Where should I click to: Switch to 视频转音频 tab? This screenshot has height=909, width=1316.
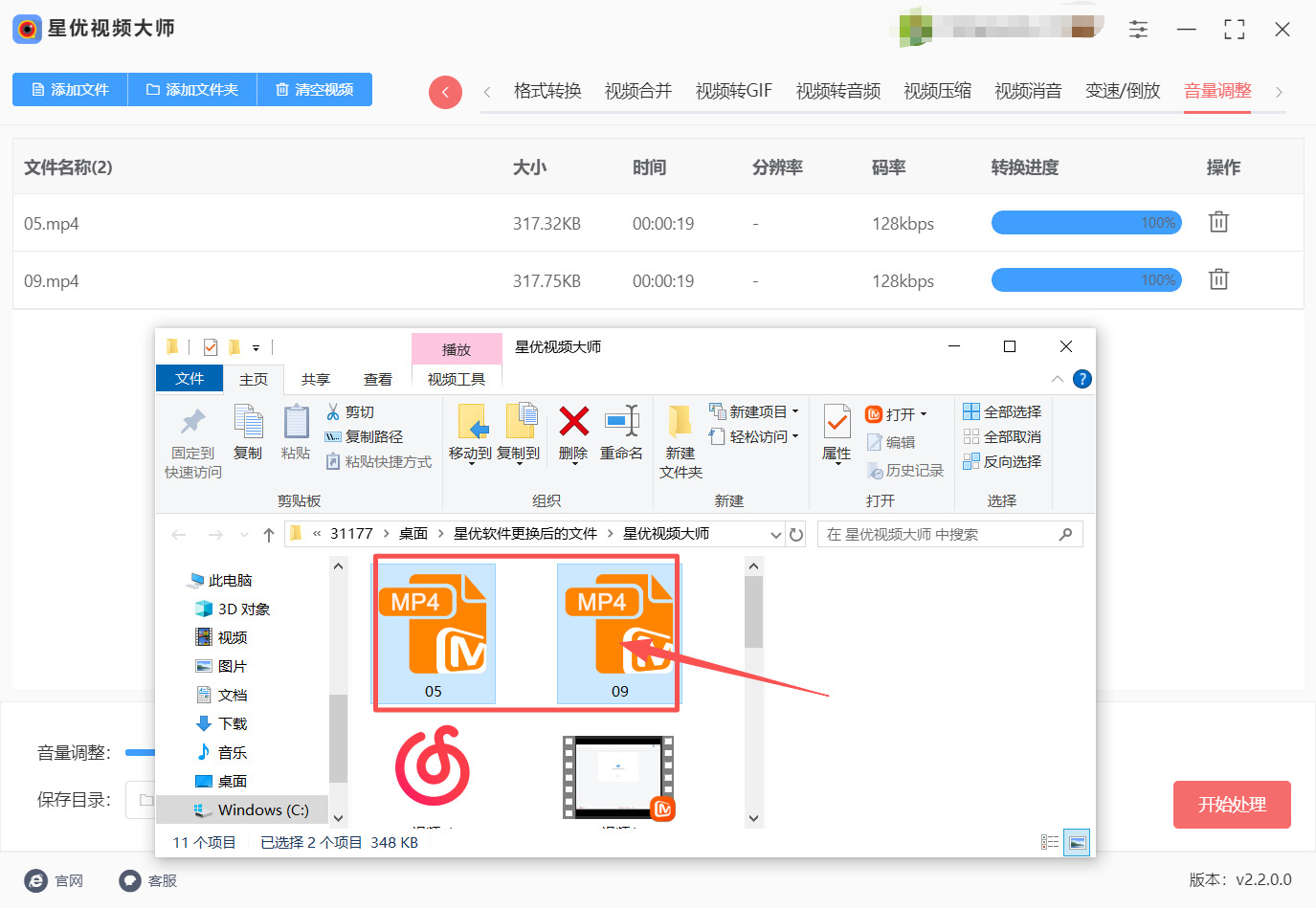[x=838, y=91]
